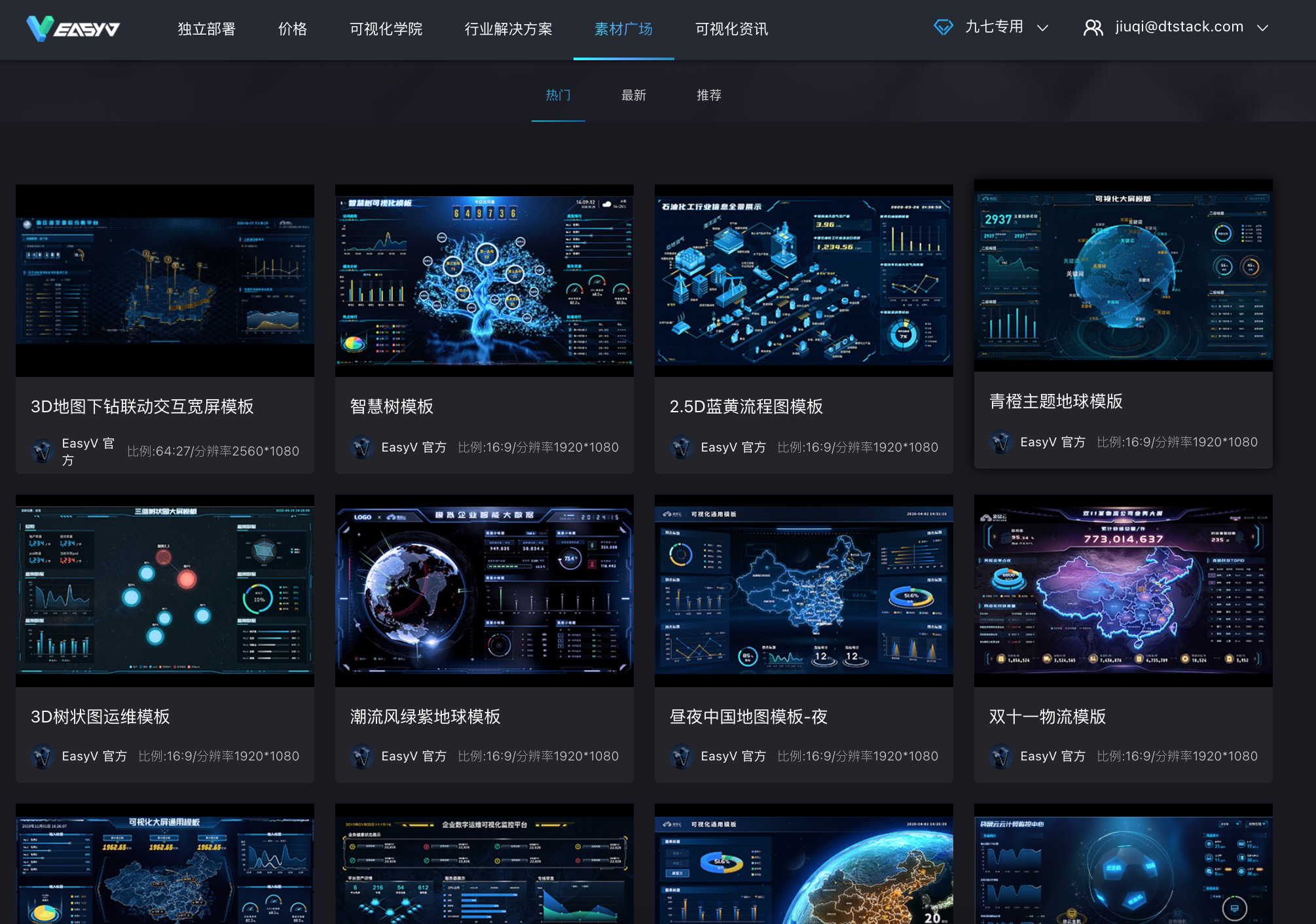Click the 昼夜中国地图模板-夜 title

point(747,717)
